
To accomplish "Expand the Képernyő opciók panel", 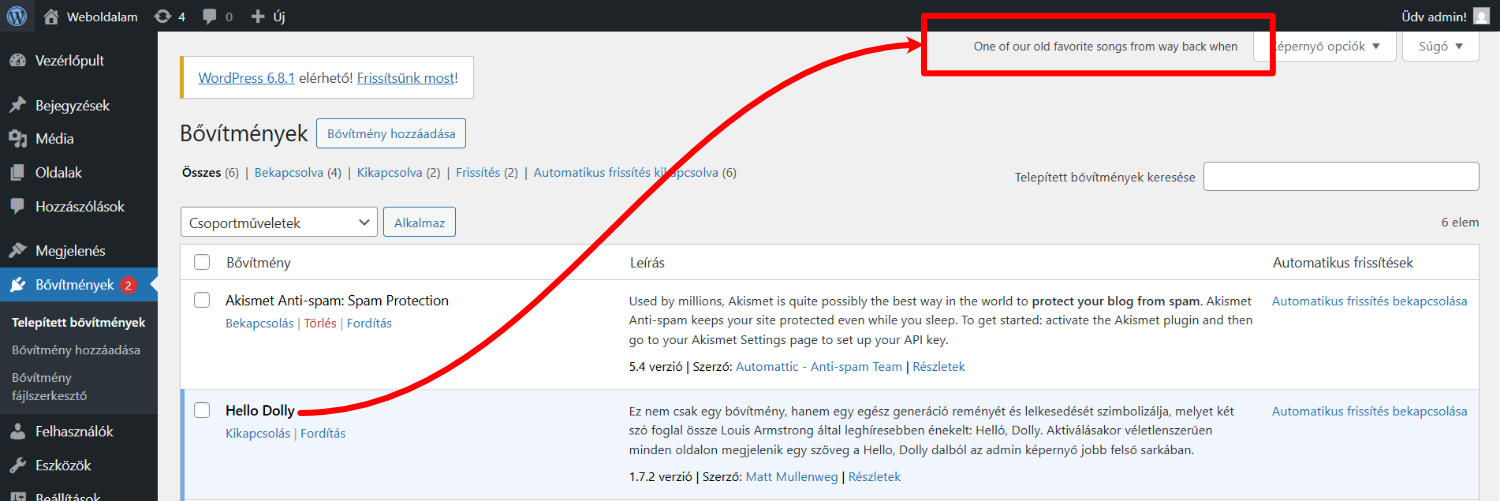I will 1325,46.
